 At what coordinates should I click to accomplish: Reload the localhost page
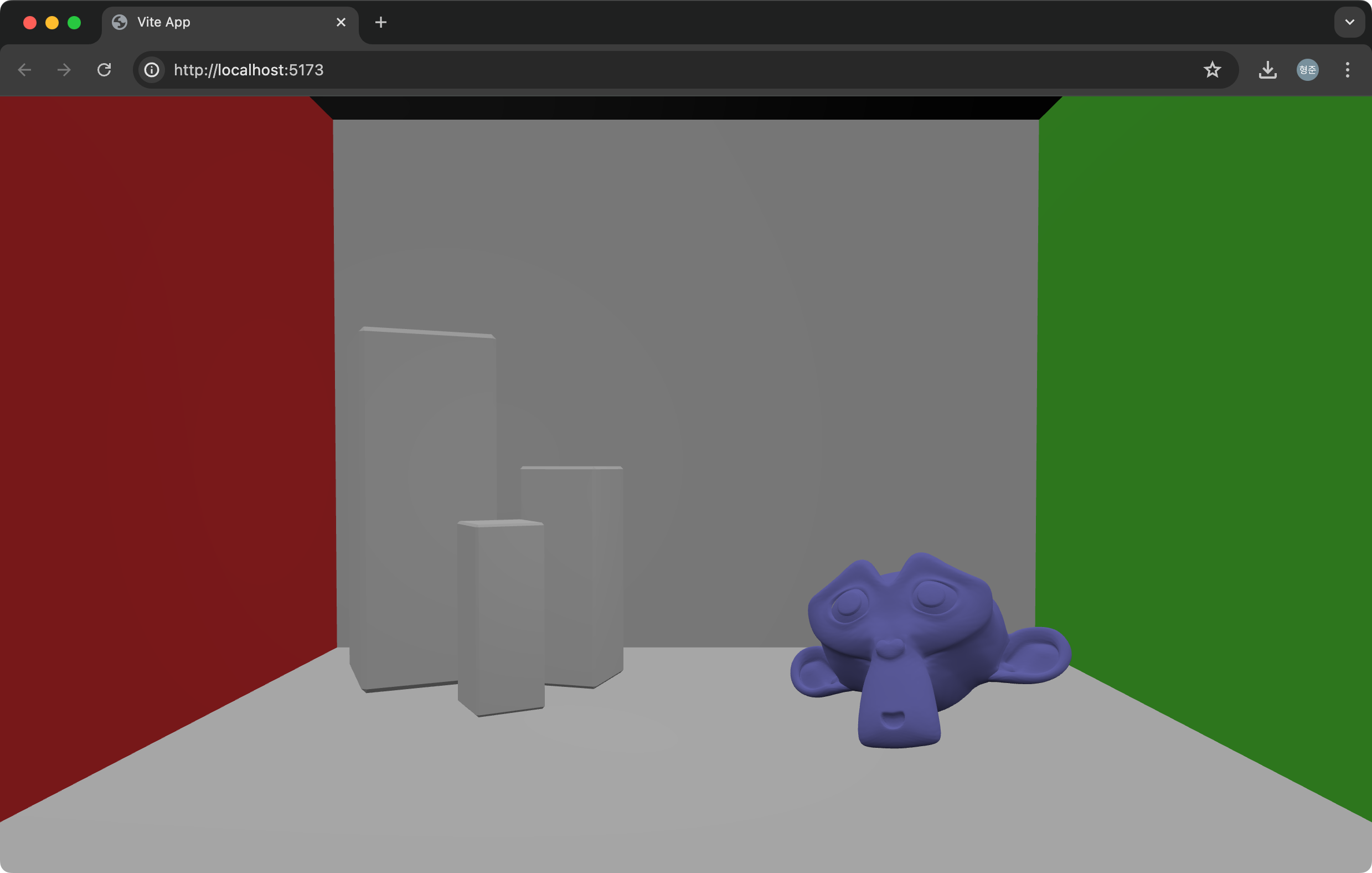(x=104, y=70)
